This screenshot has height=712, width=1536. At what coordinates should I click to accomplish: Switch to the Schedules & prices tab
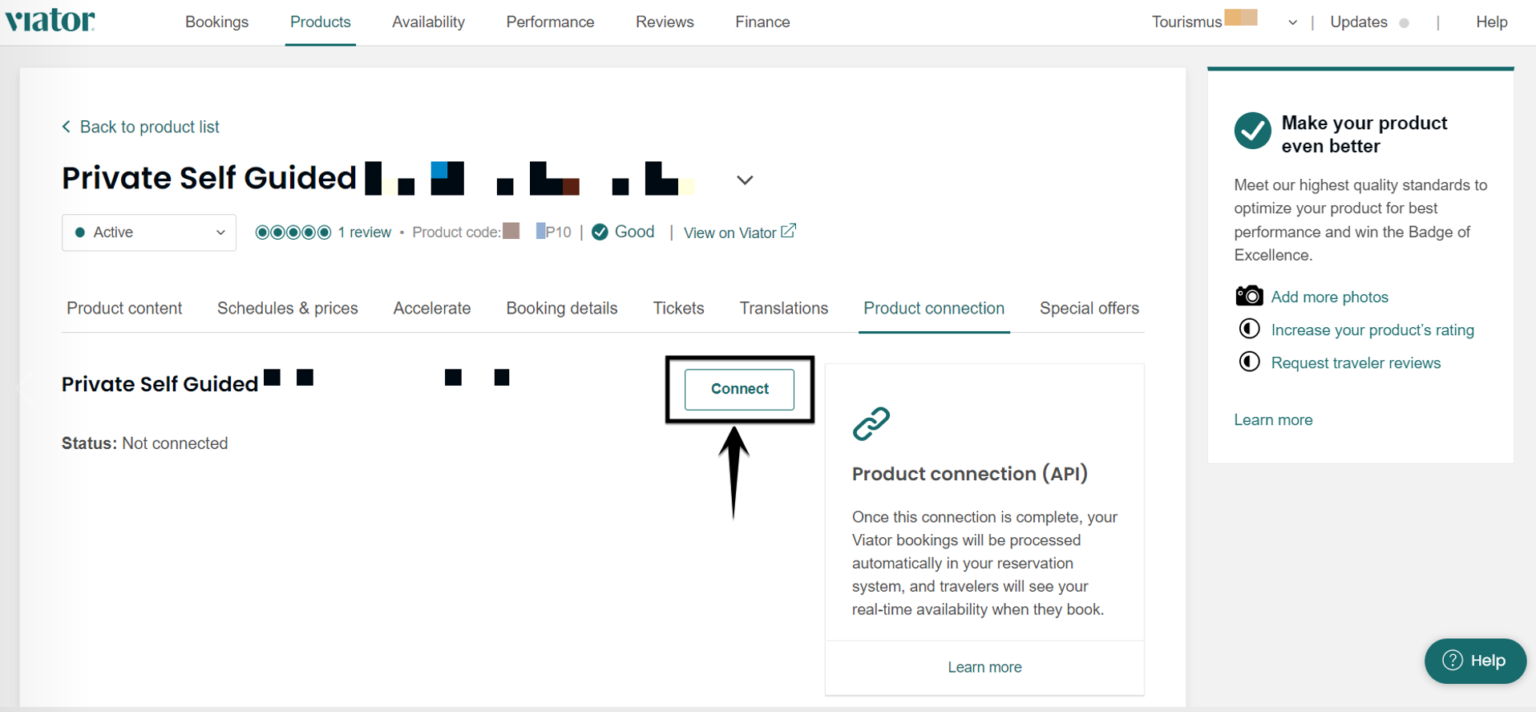coord(287,308)
